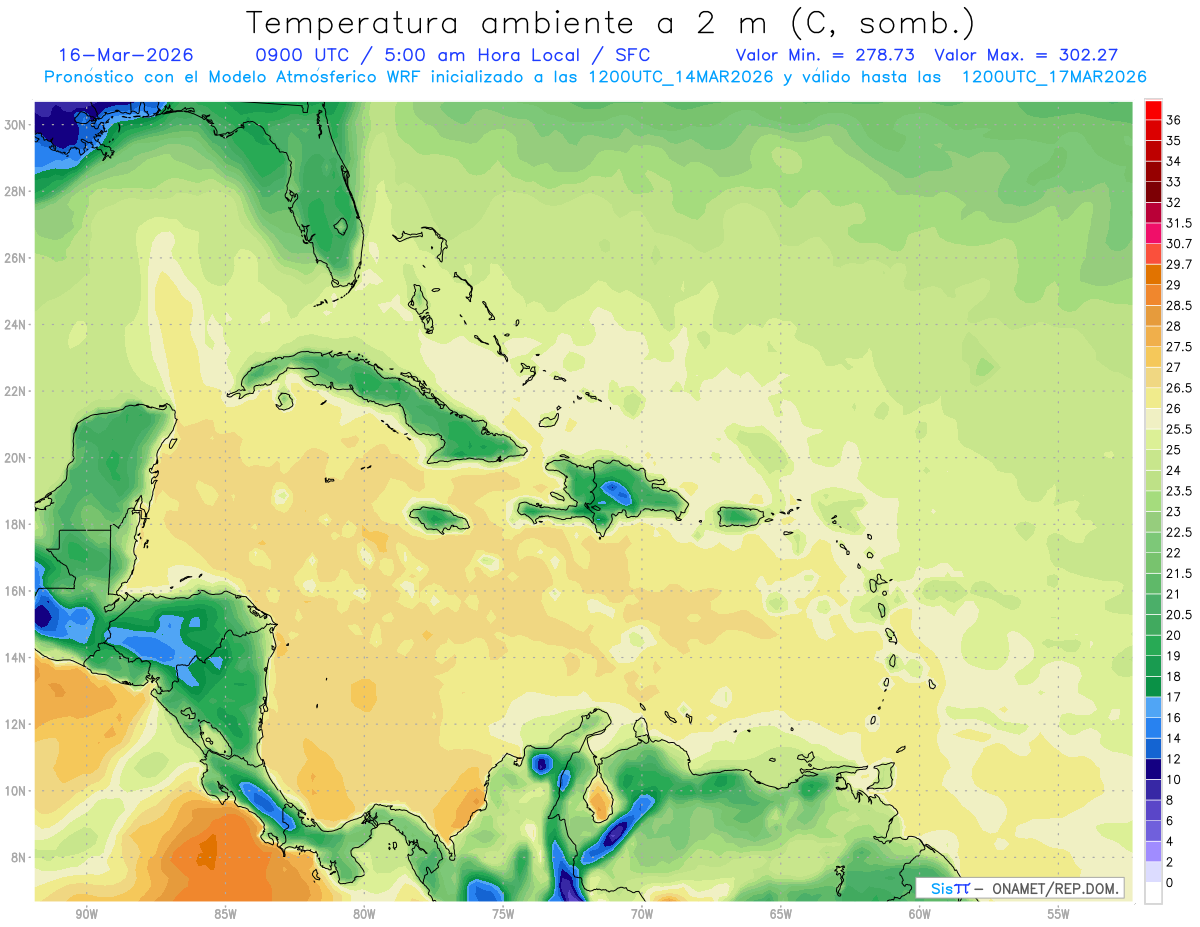The width and height of the screenshot is (1200, 927).
Task: Click the '26N' latitude axis label
Action: pos(15,258)
